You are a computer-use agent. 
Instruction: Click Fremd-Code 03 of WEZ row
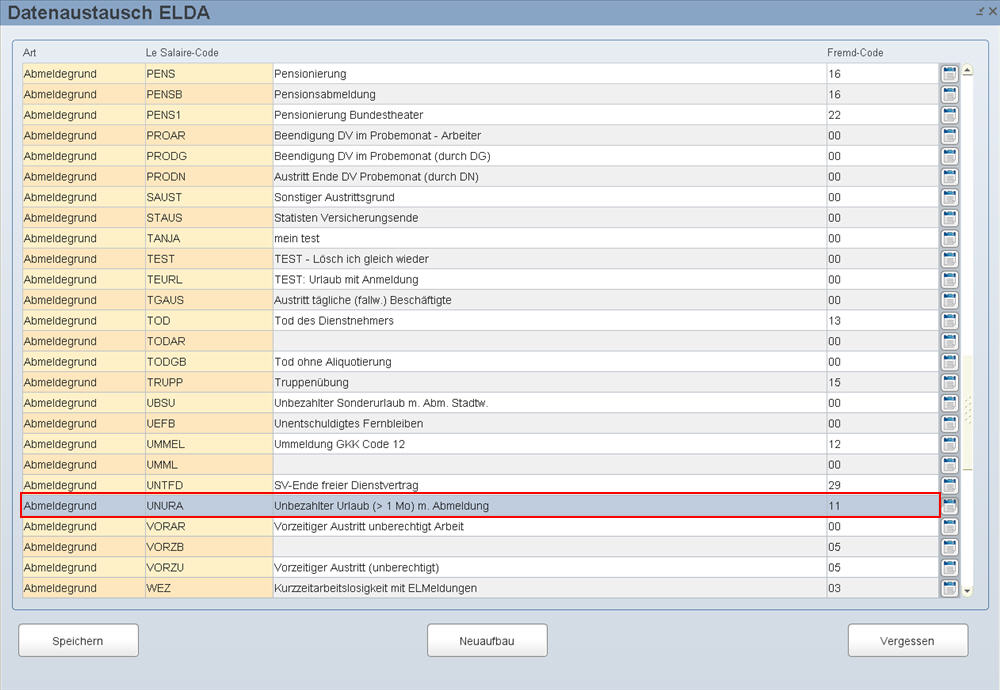(x=883, y=588)
